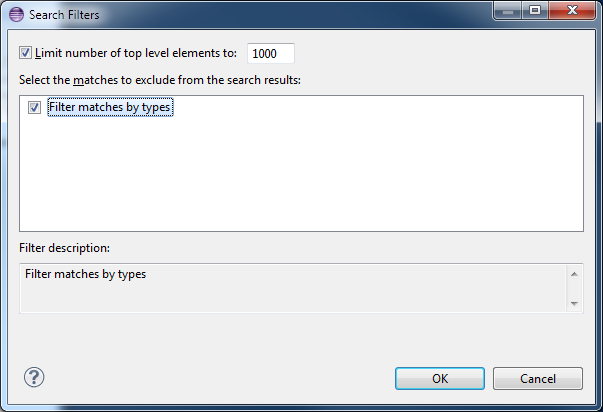Click the Limit number of top level elements label
Viewport: 603px width, 412px height.
pos(136,53)
